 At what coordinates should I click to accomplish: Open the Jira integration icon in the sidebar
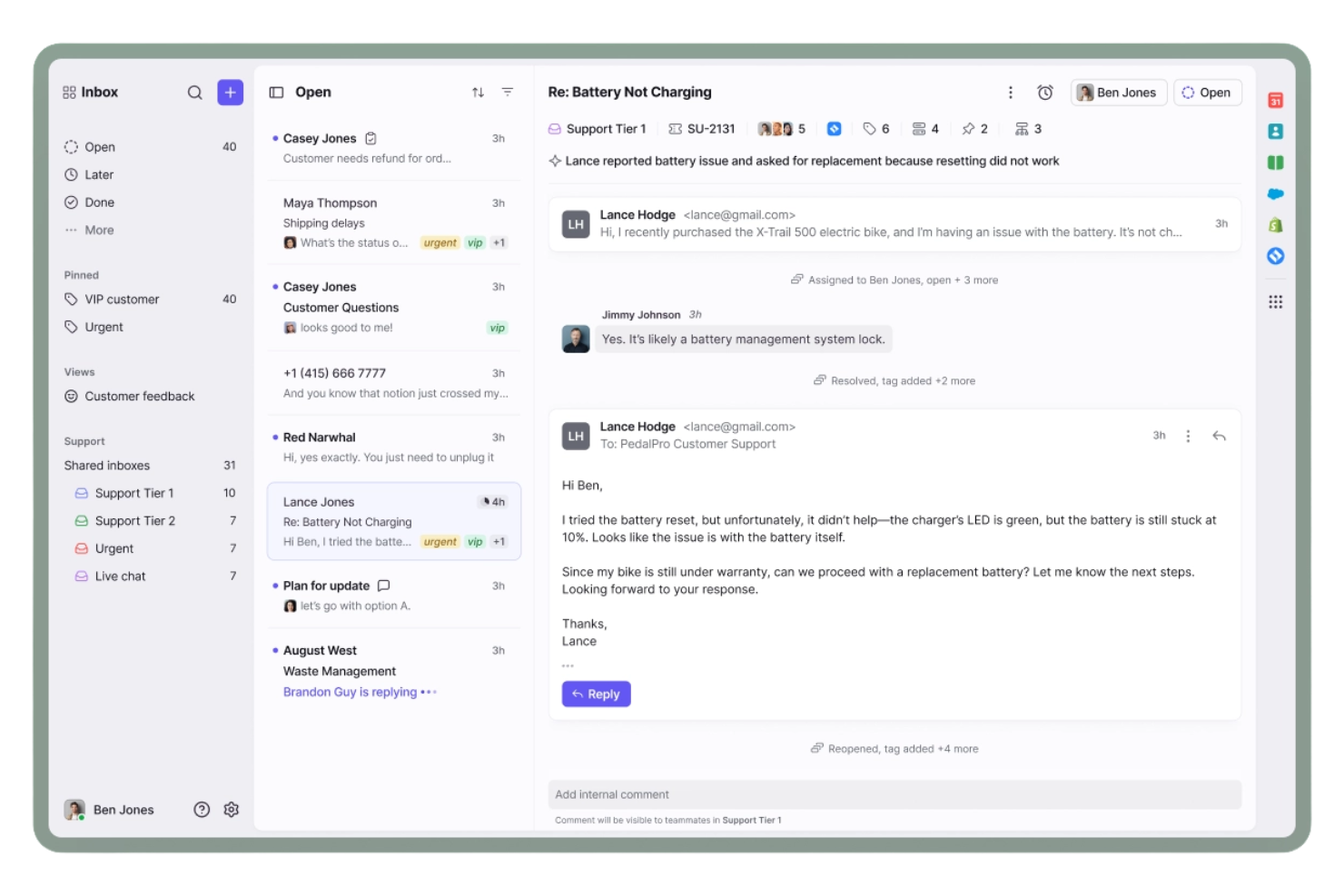coord(1276,256)
